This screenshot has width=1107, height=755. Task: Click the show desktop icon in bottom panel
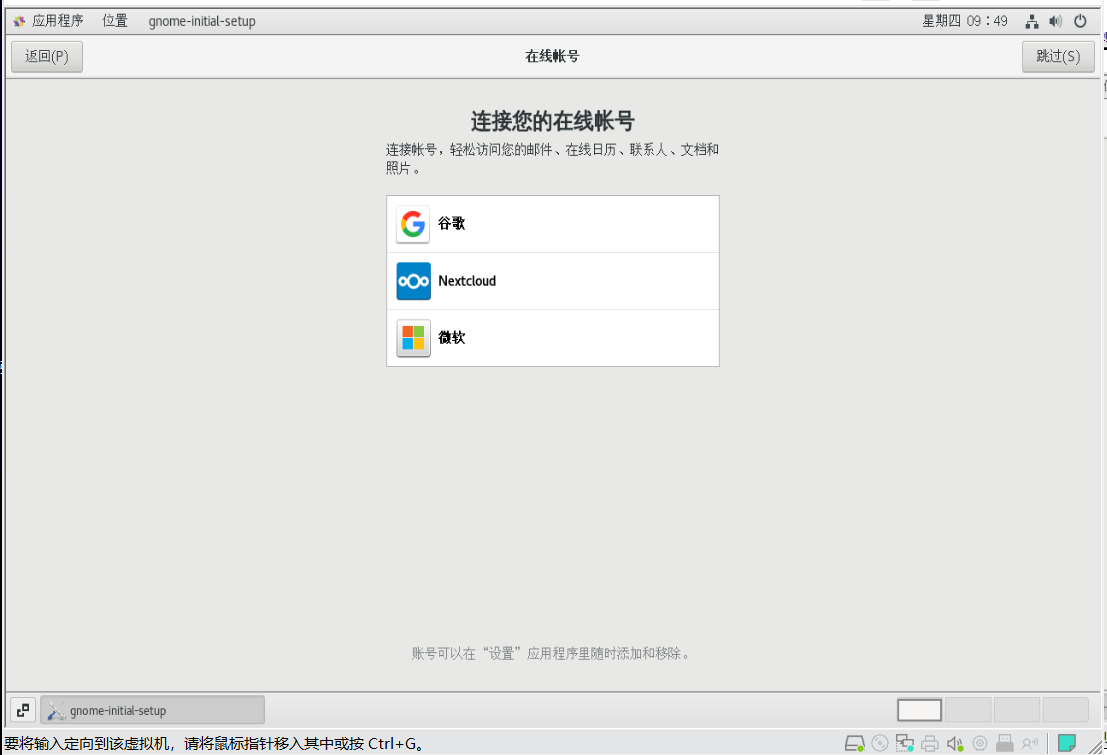[23, 710]
